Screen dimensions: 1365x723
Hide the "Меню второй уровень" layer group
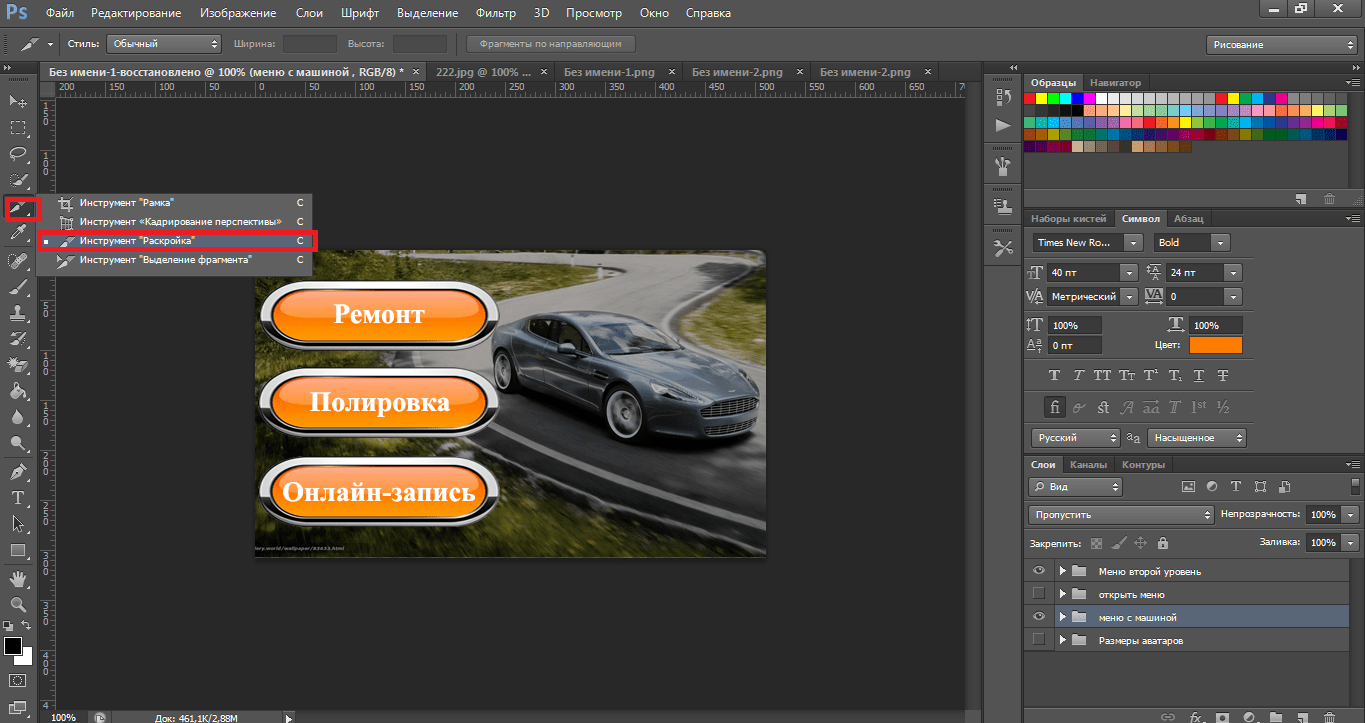(1039, 571)
